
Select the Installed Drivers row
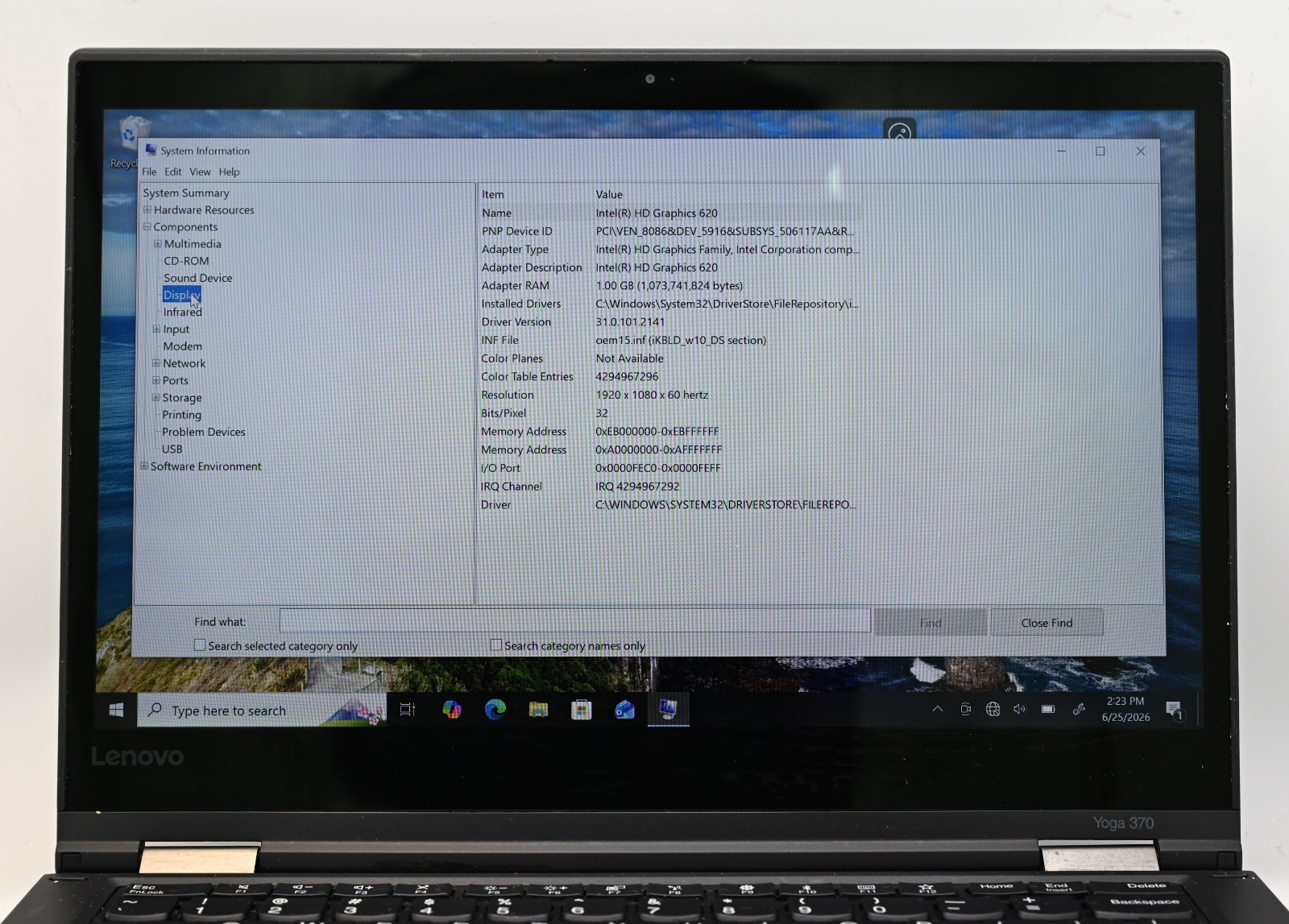pos(670,304)
